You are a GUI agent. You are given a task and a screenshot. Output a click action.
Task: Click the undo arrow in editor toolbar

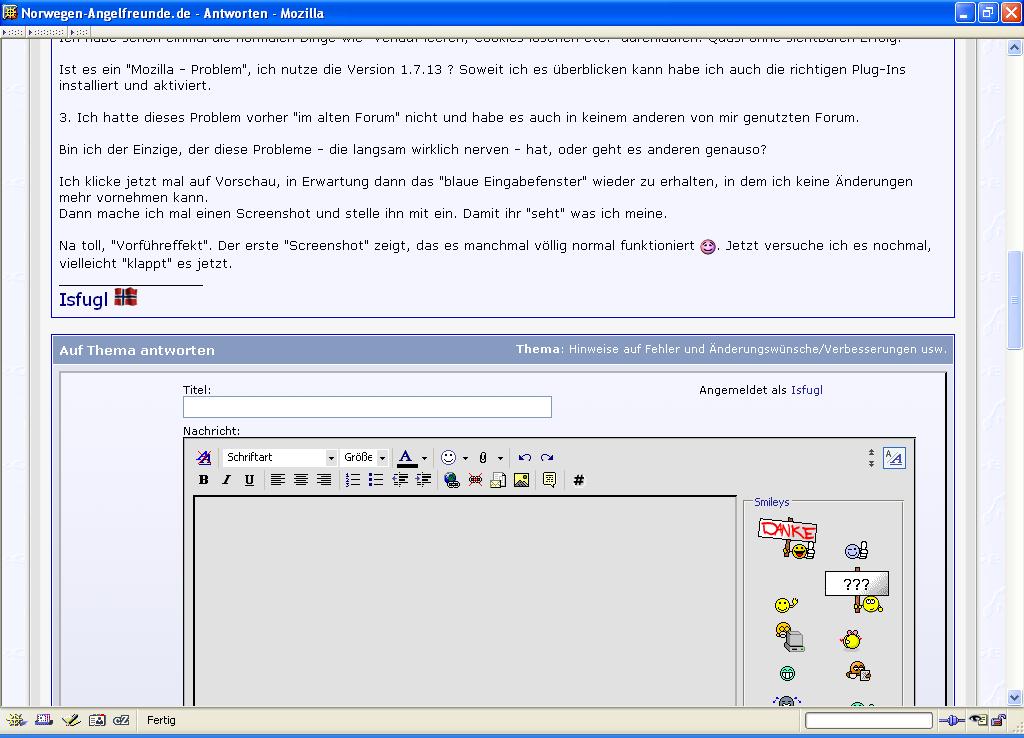[524, 457]
